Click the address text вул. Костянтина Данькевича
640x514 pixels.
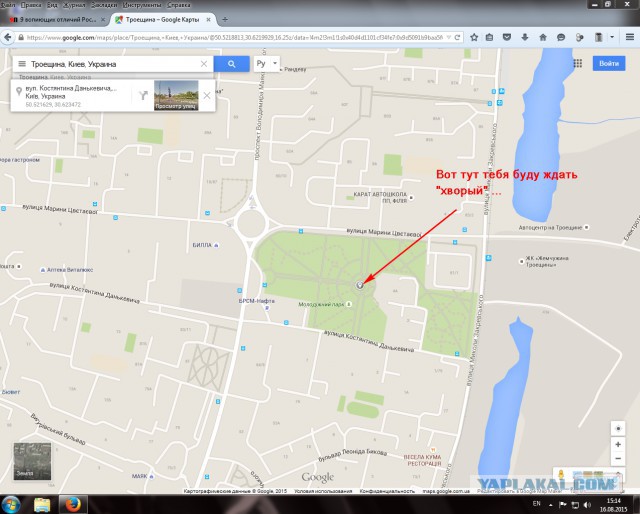[x=71, y=88]
